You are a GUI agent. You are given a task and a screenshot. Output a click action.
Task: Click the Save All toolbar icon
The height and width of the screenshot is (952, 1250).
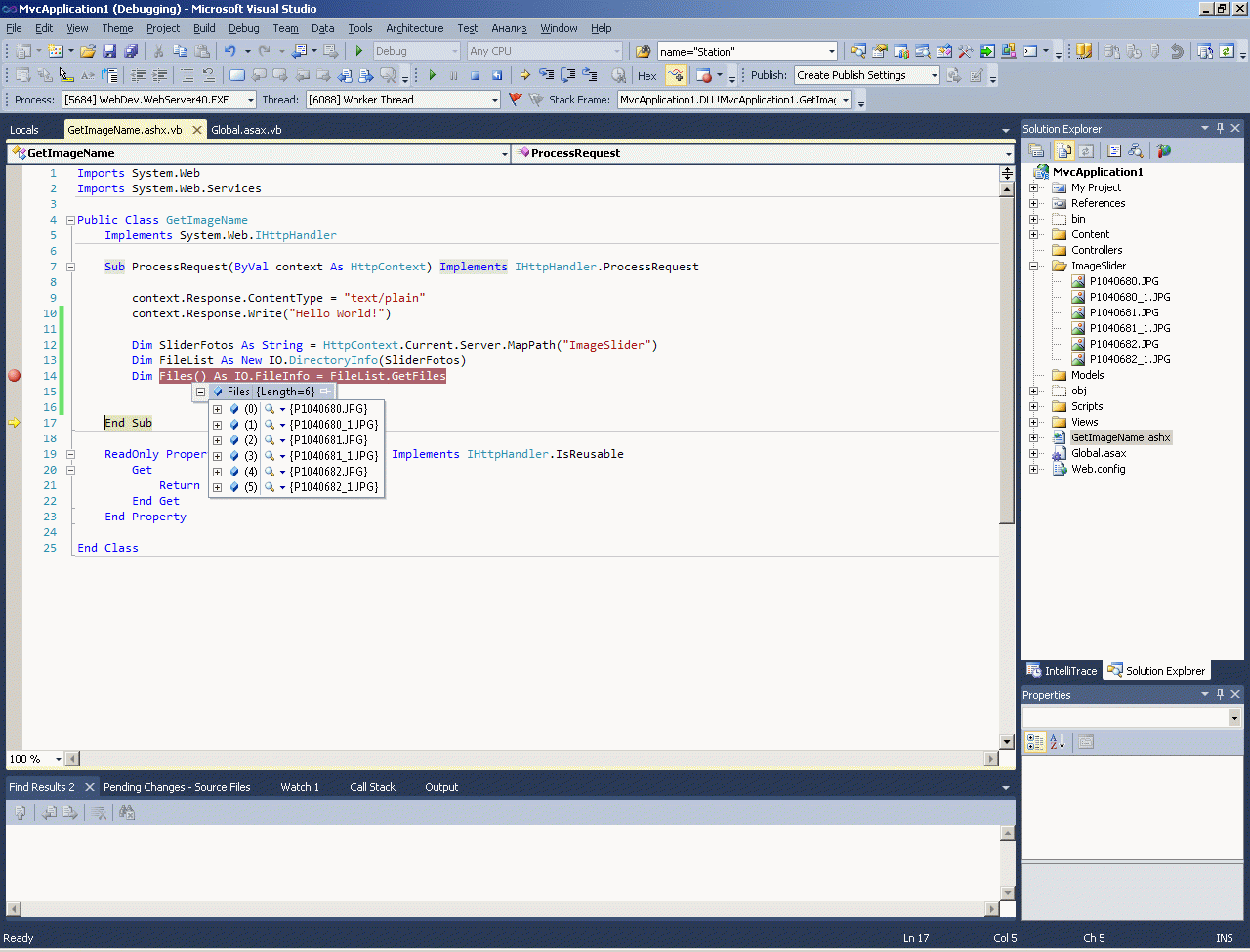pos(131,51)
